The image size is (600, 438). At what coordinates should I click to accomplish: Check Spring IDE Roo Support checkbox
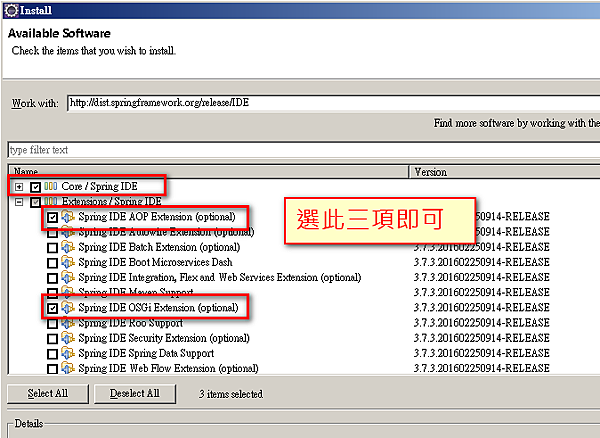pos(52,324)
